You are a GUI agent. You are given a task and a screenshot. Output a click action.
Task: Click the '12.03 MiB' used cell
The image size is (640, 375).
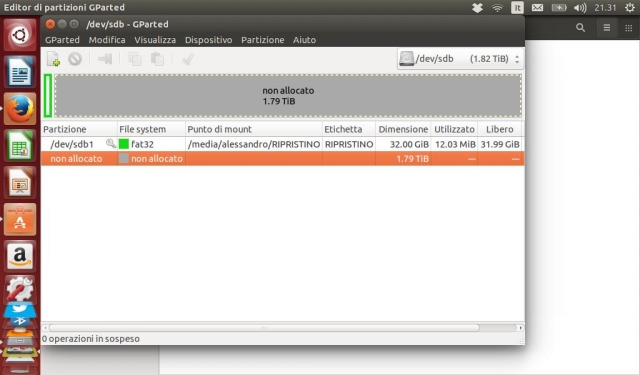(455, 144)
